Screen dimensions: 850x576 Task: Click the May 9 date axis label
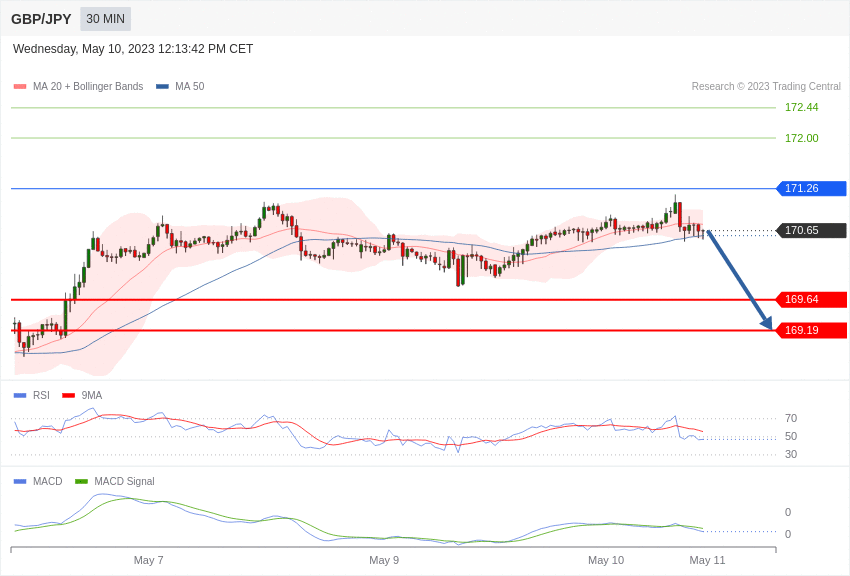pyautogui.click(x=384, y=560)
